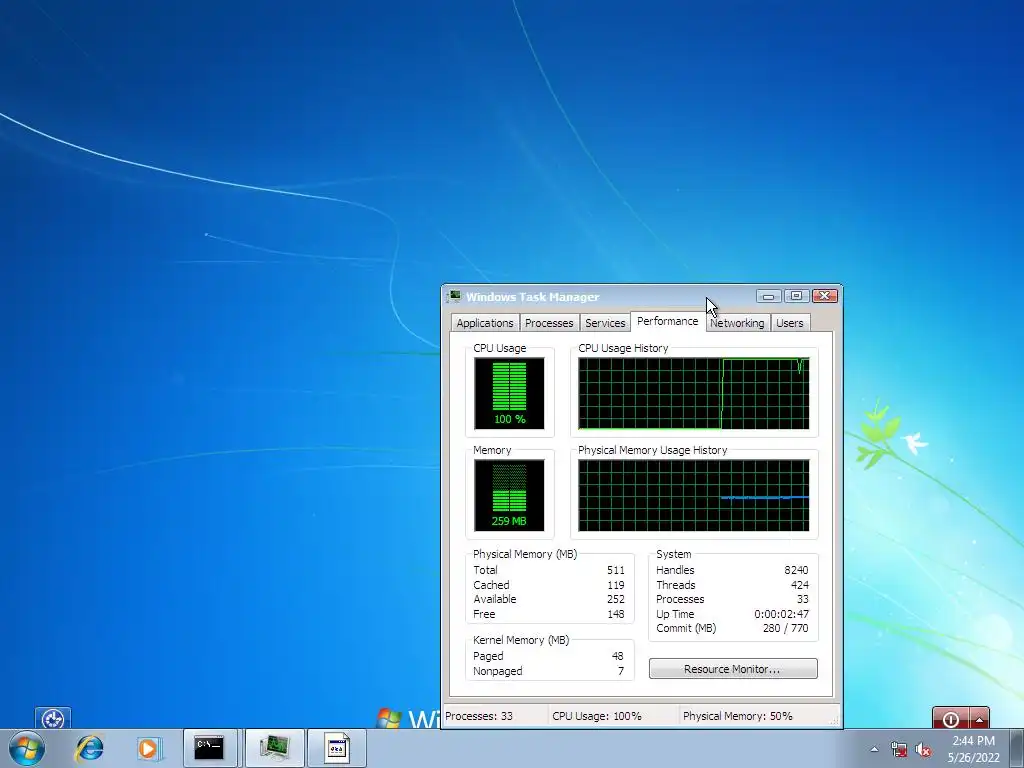Select the Performance tab
Screen dimensions: 1024x768
click(667, 321)
